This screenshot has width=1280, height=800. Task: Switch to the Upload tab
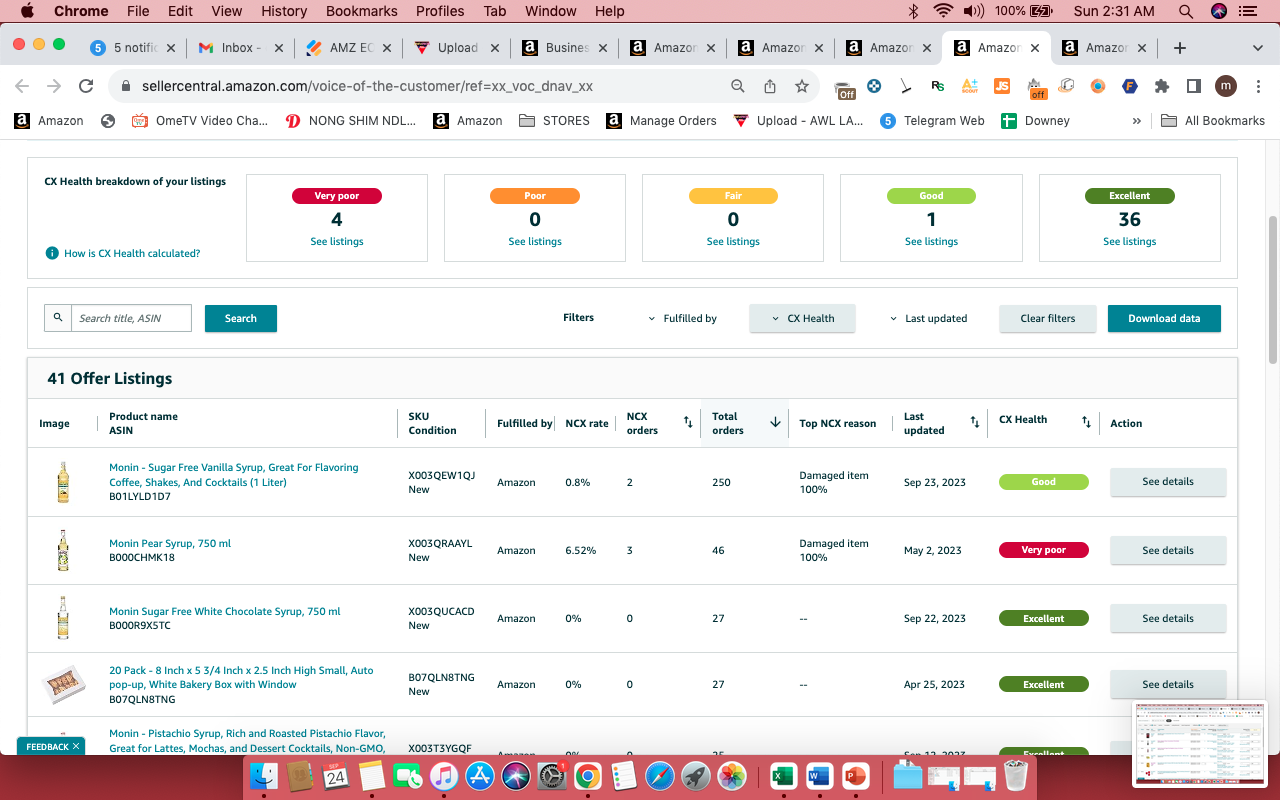[x=455, y=48]
